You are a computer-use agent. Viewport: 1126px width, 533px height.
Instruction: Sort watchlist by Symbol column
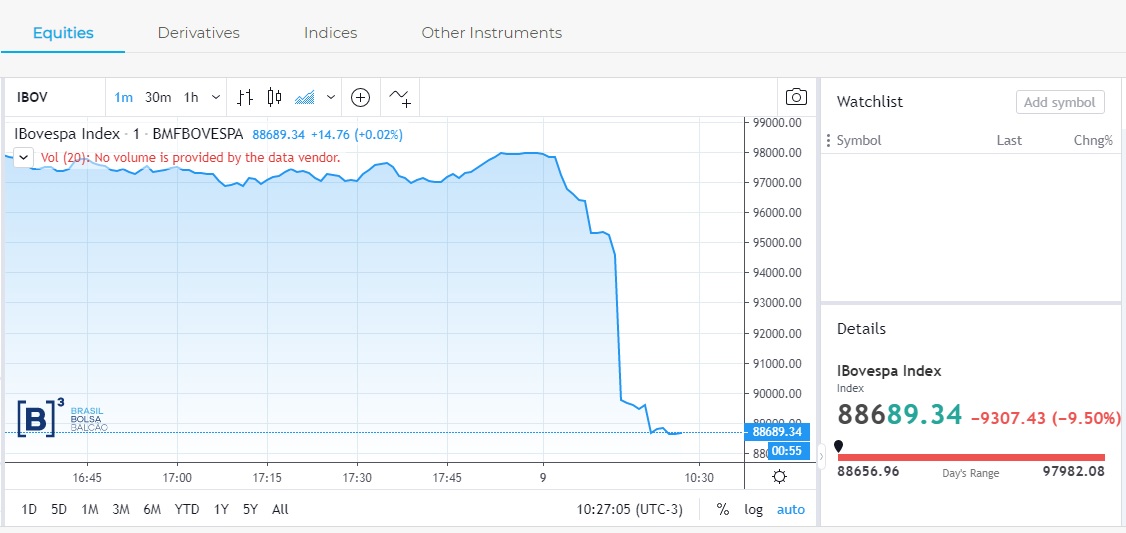tap(859, 140)
